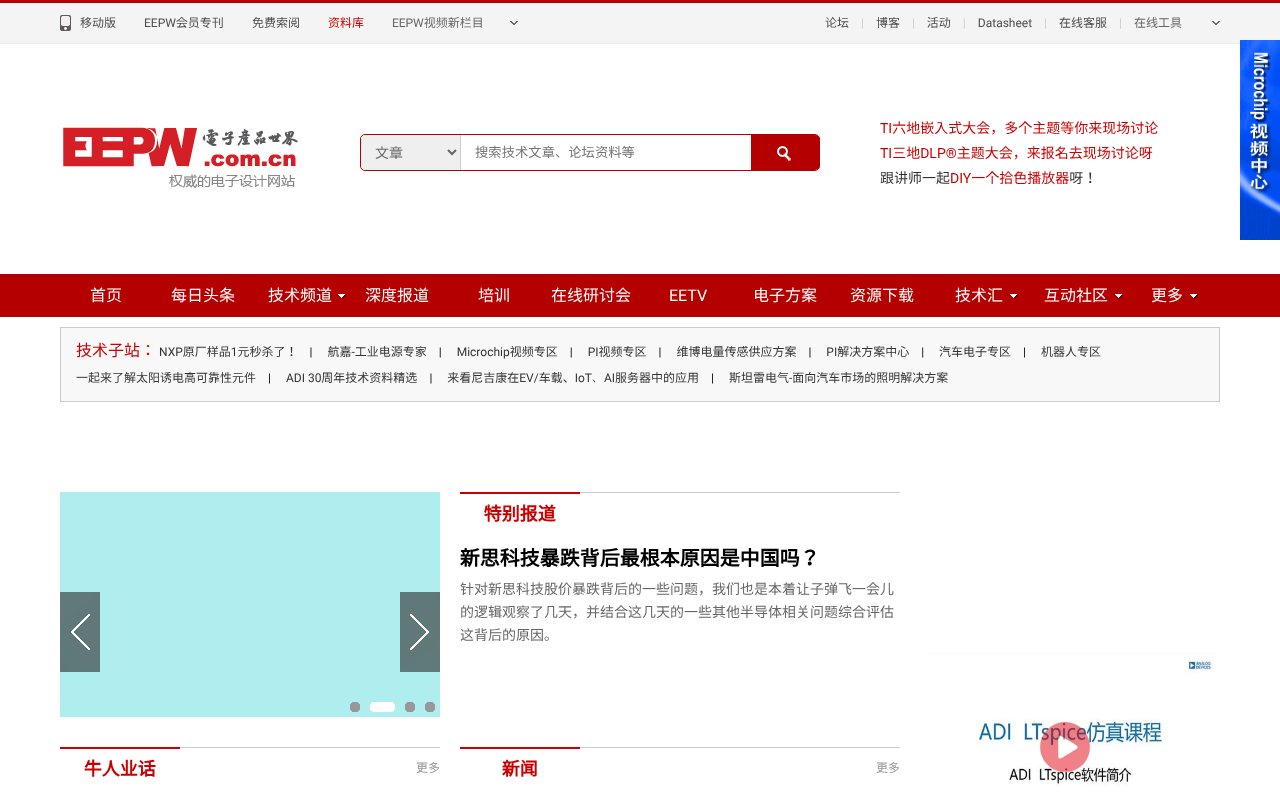1280x800 pixels.
Task: Click the Analog Devices logo
Action: (1199, 664)
